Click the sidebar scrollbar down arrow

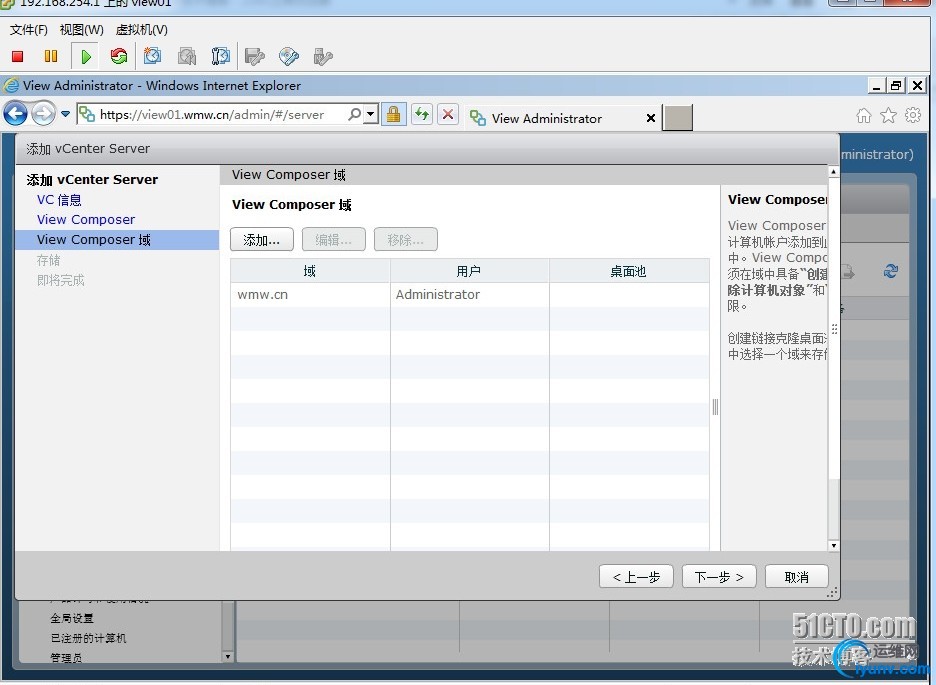click(x=227, y=656)
